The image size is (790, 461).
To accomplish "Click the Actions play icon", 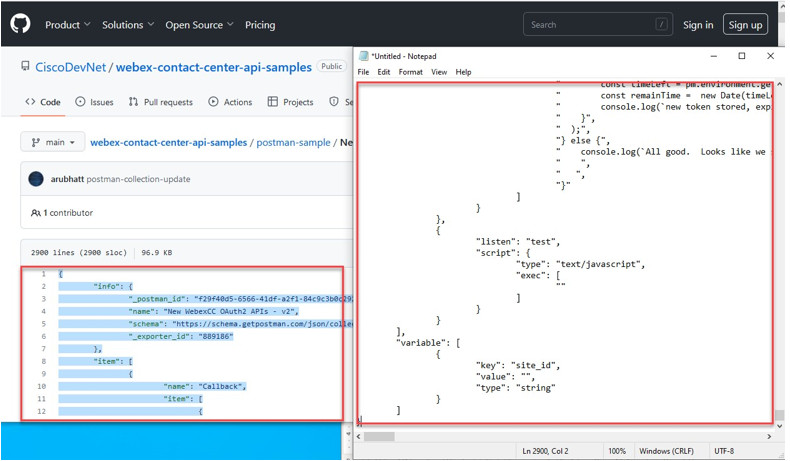I will click(213, 102).
